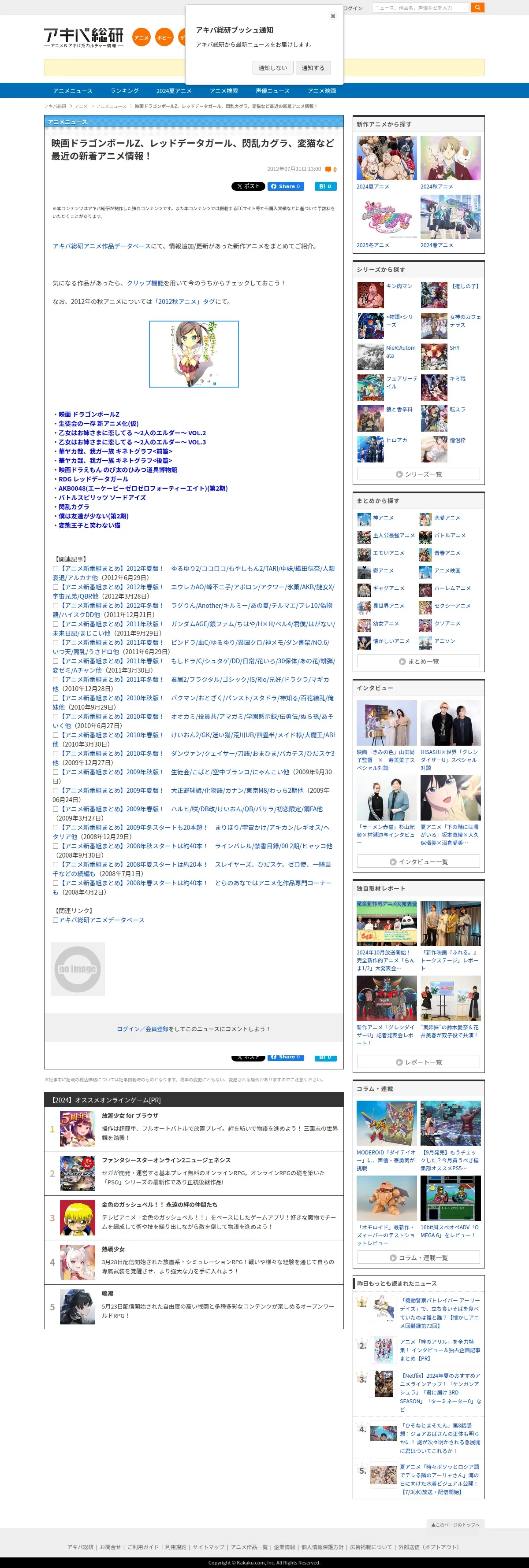This screenshot has width=529, height=1568.
Task: Open 声優ニュース in the navigation bar
Action: point(272,91)
